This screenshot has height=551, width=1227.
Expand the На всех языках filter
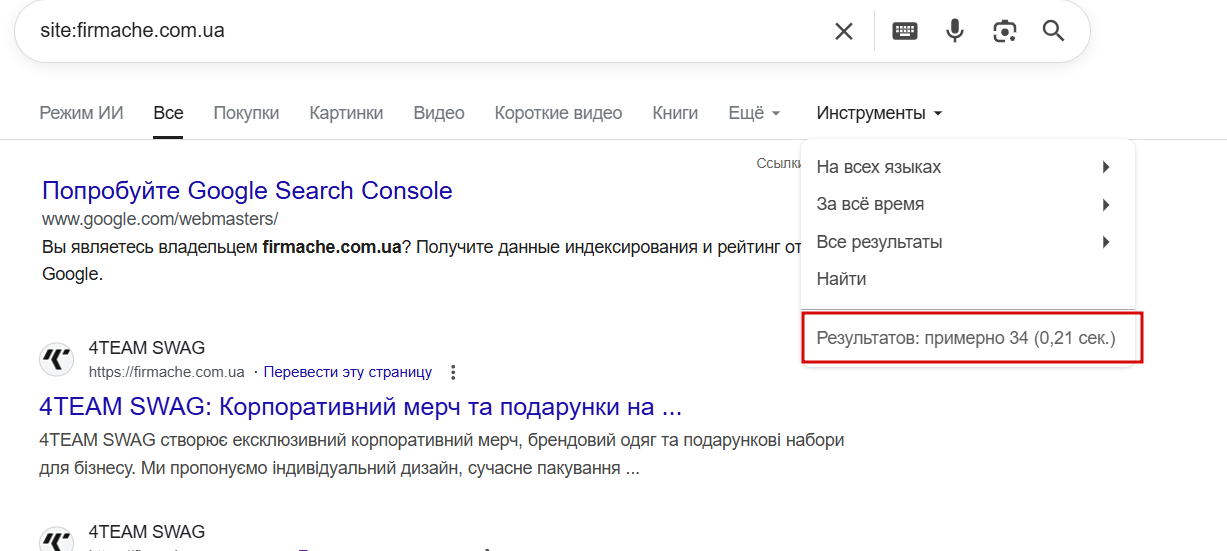click(967, 167)
